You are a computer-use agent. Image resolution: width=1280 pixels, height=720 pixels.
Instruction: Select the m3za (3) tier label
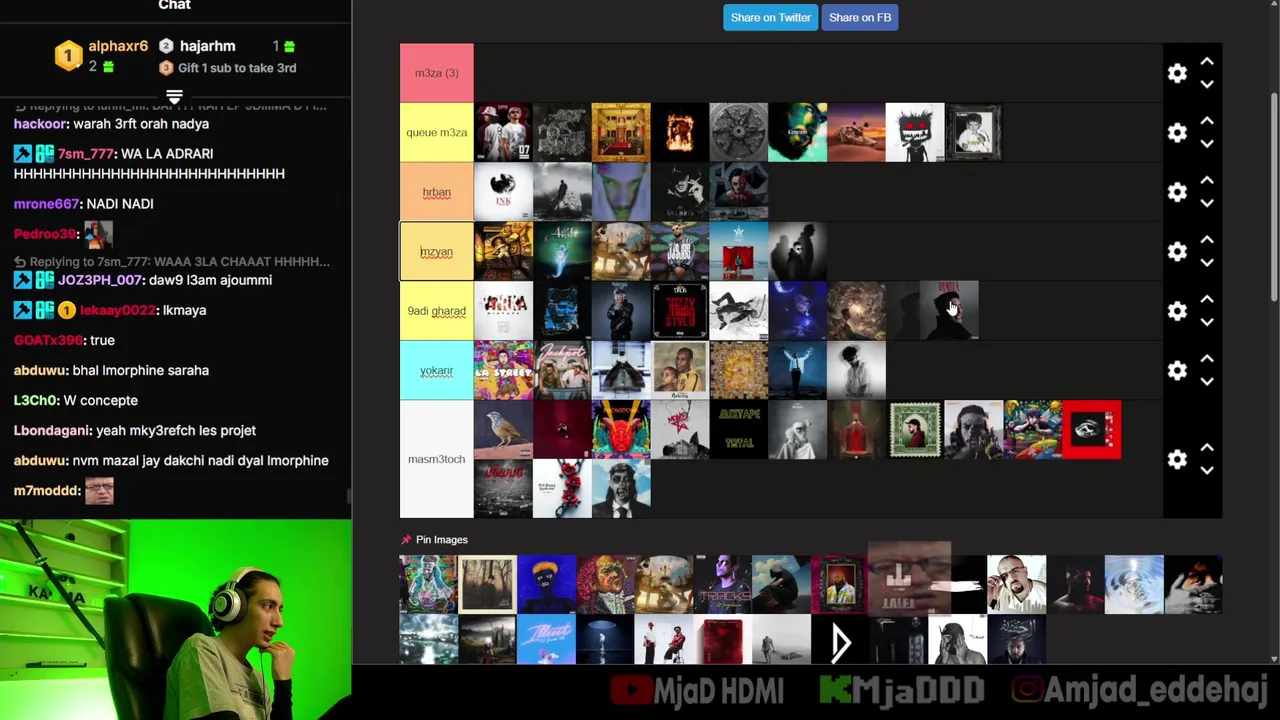[437, 73]
